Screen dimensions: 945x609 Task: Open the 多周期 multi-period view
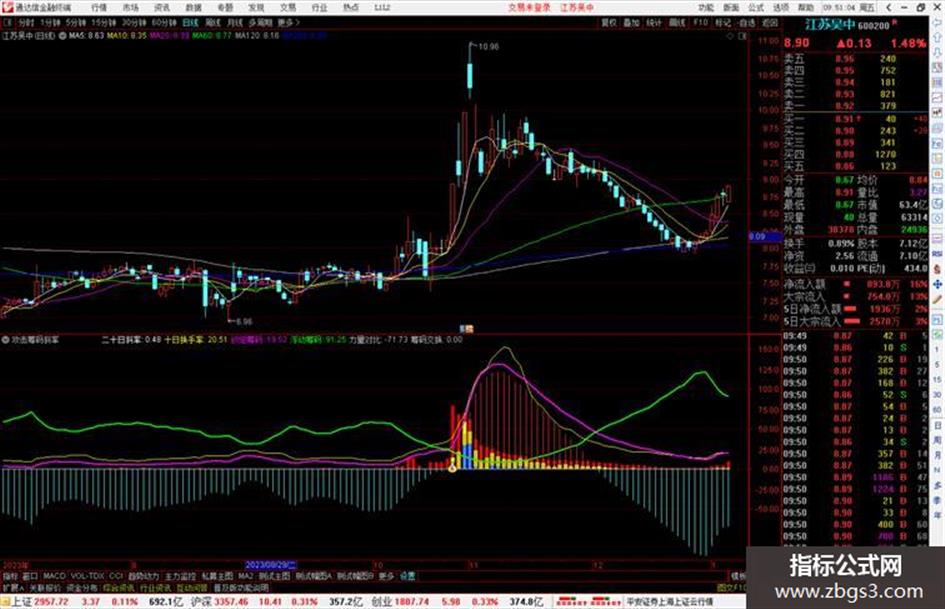(x=260, y=23)
